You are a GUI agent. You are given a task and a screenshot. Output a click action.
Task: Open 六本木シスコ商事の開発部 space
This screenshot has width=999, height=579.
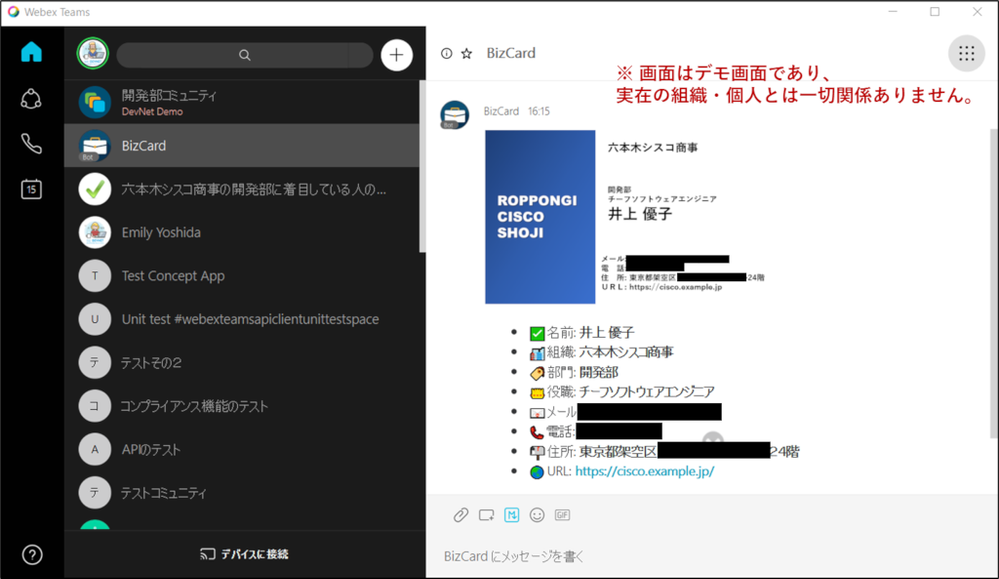coord(241,189)
